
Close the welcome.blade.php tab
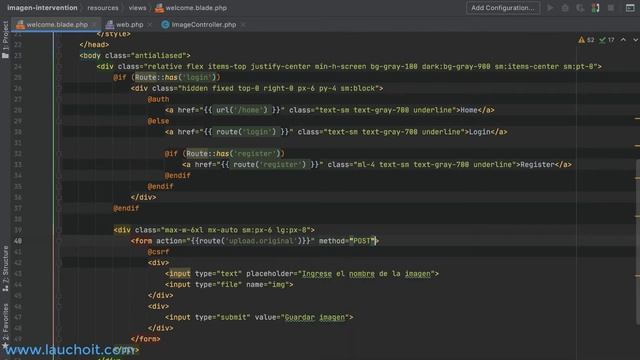(x=94, y=24)
